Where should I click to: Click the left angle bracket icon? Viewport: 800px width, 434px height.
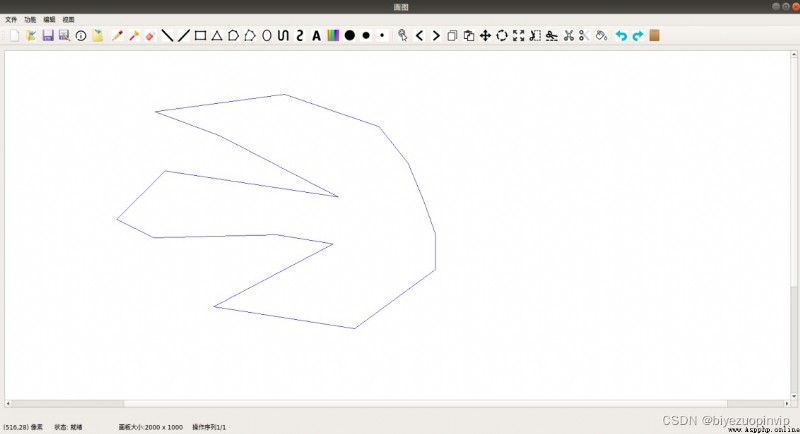[x=419, y=36]
